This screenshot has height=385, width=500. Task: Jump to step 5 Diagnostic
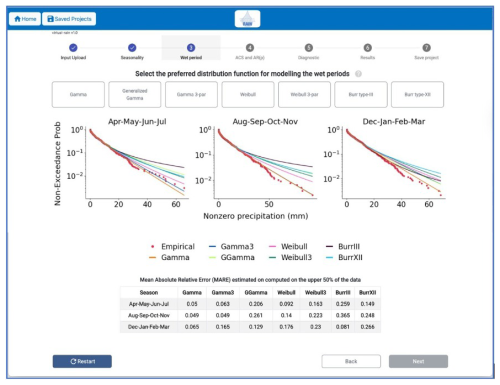click(309, 52)
